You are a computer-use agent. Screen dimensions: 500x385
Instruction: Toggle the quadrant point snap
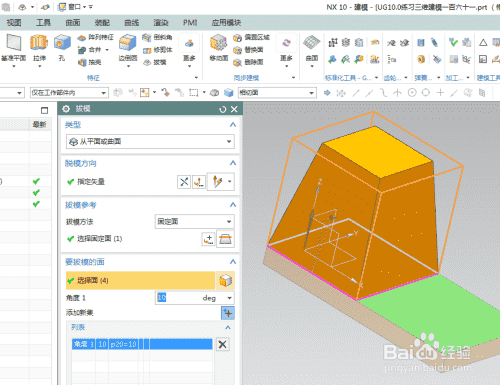point(426,93)
